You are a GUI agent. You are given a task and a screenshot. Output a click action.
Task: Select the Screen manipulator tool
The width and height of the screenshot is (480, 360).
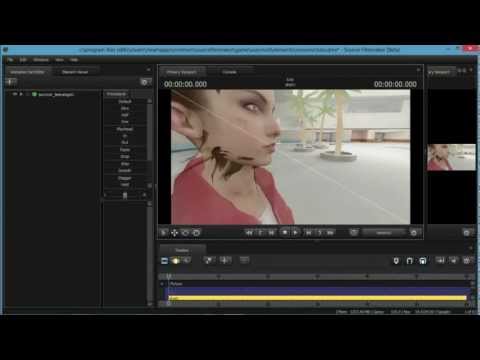point(196,233)
